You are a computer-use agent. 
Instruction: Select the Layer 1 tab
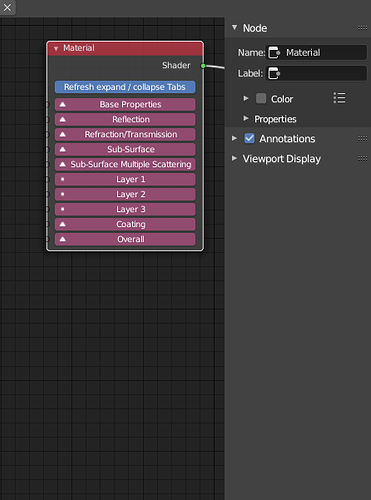pos(125,179)
